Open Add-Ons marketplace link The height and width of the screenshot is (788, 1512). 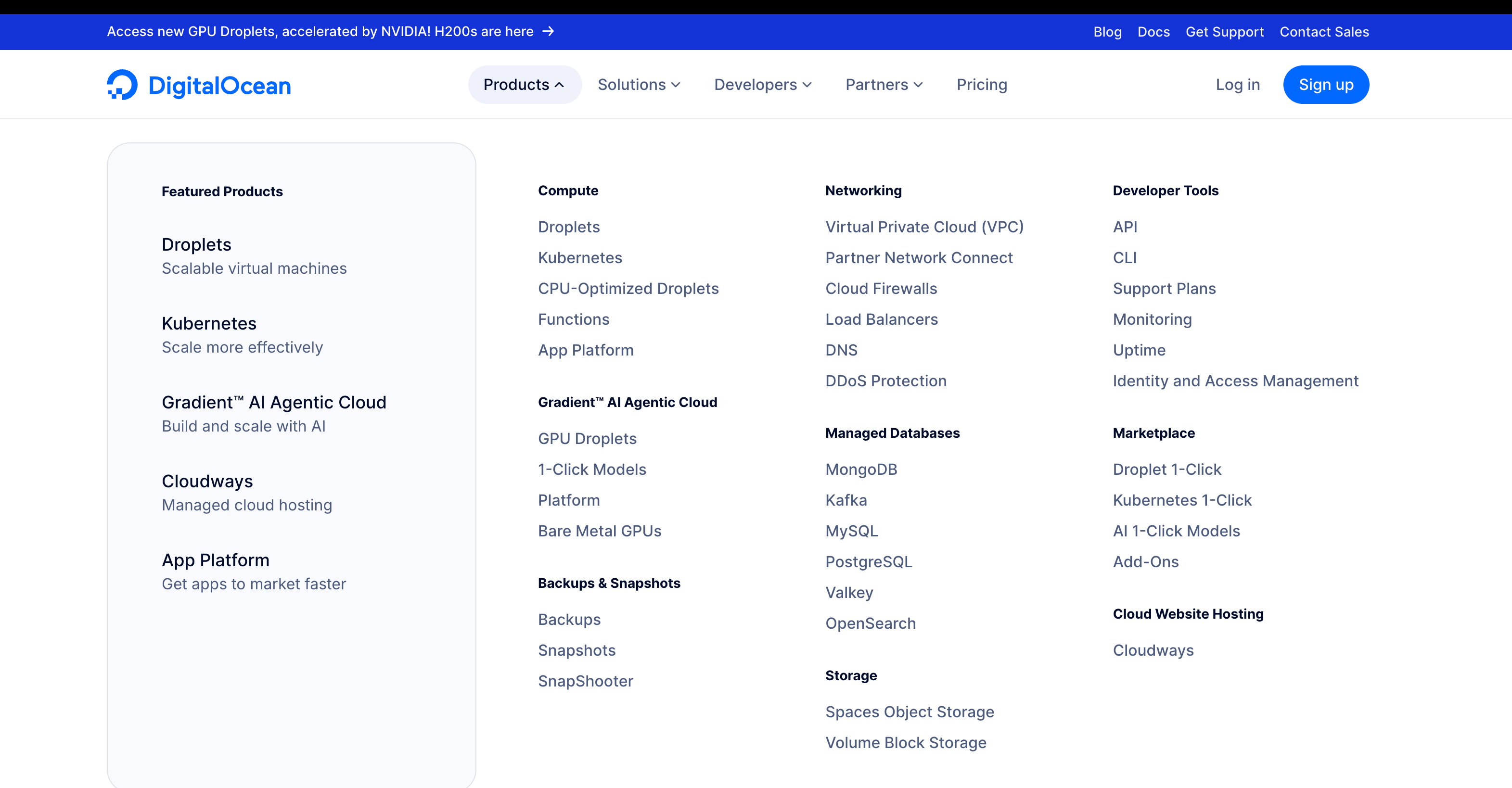point(1146,561)
